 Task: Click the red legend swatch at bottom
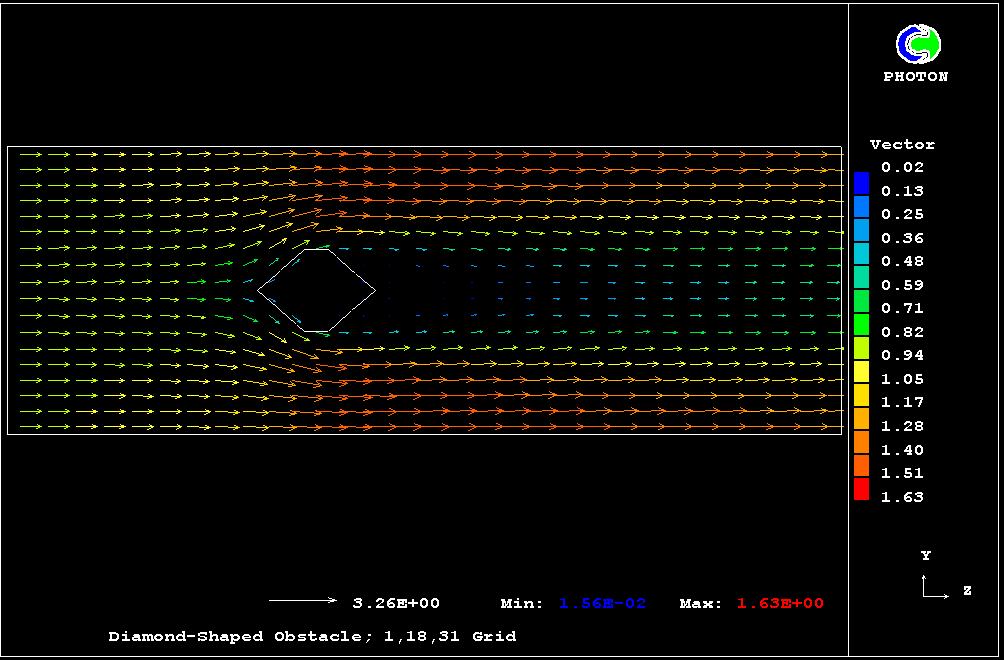861,489
